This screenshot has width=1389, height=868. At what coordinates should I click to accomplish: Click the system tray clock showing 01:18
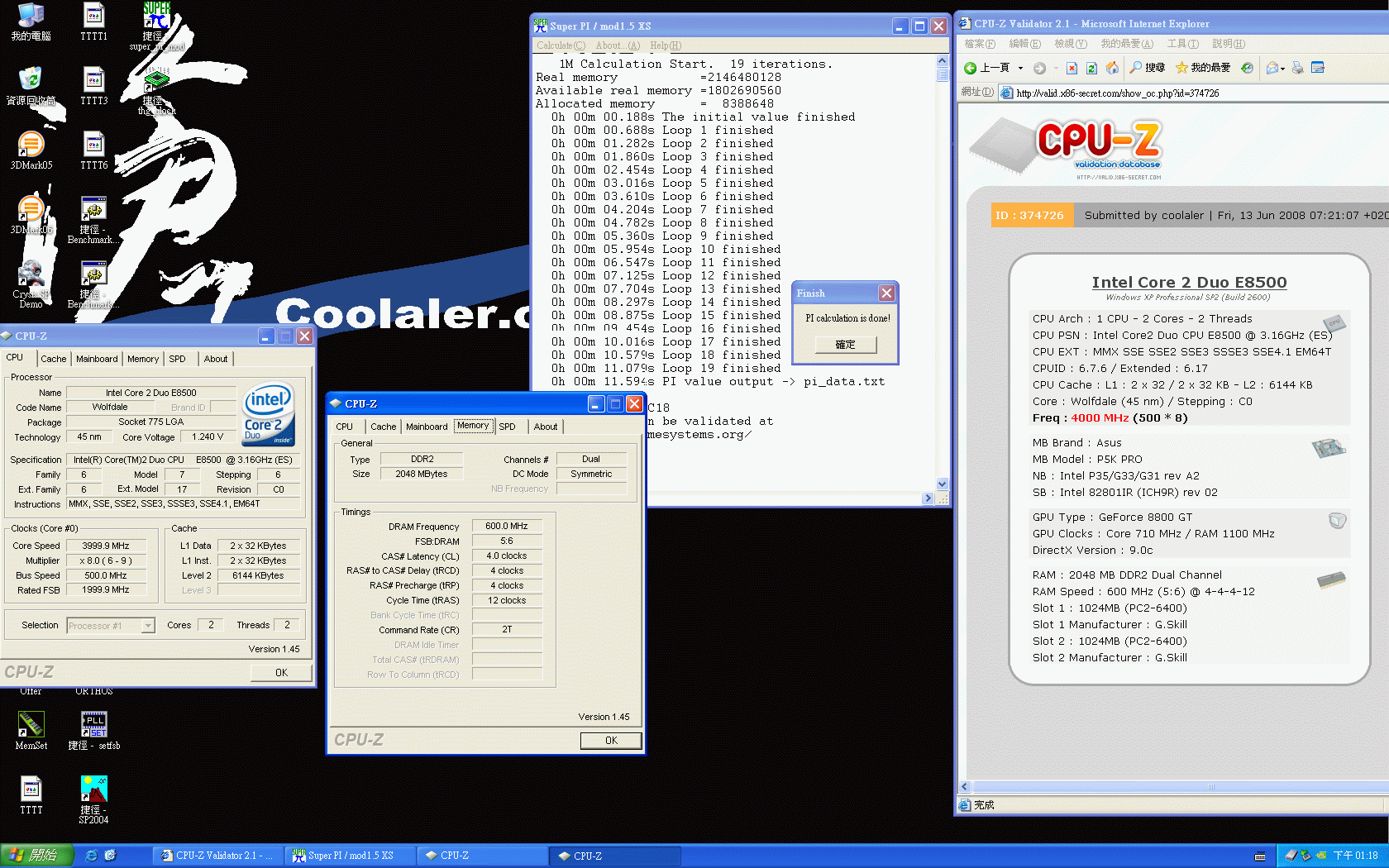pos(1355,856)
